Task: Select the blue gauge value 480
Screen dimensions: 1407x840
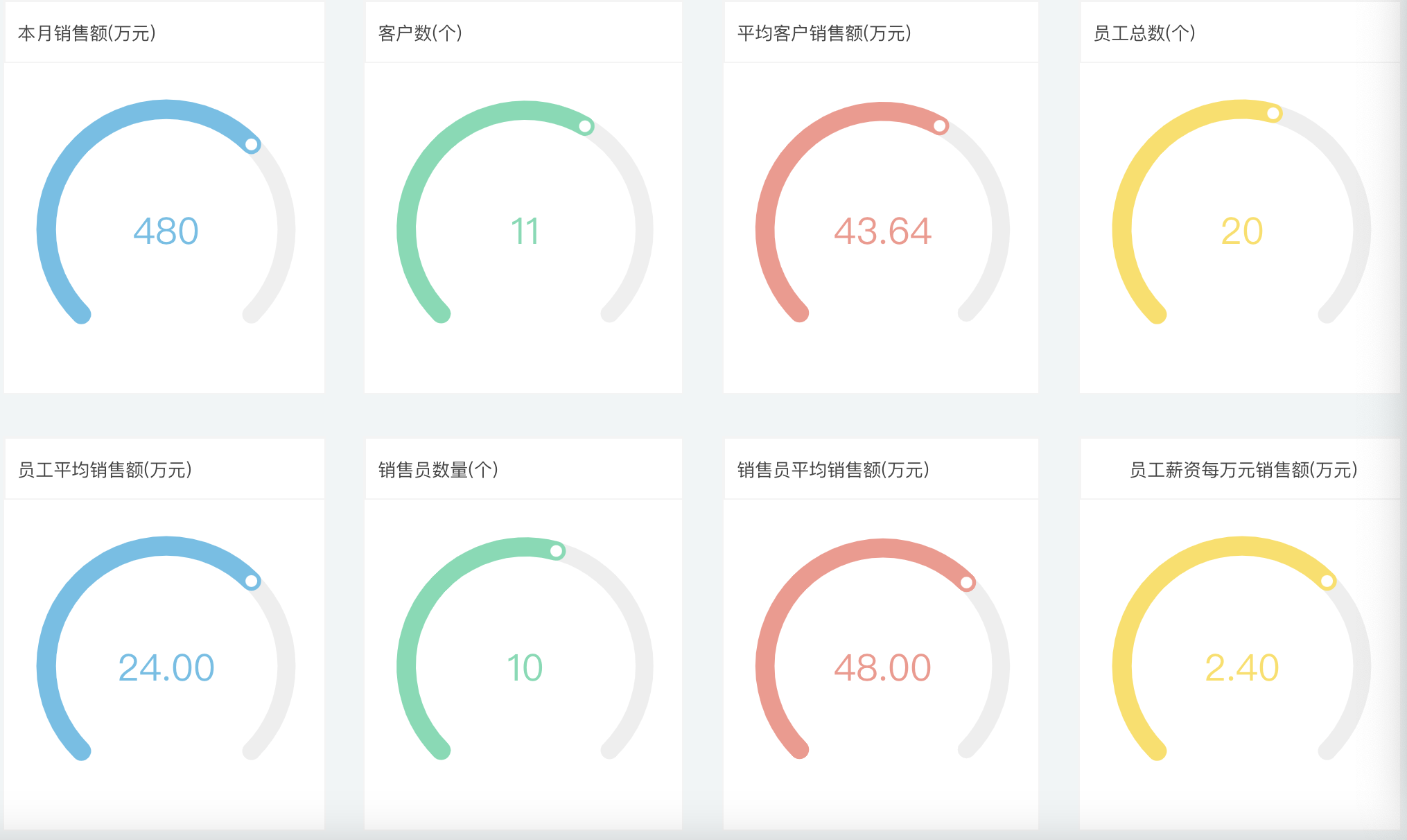Action: coord(166,231)
